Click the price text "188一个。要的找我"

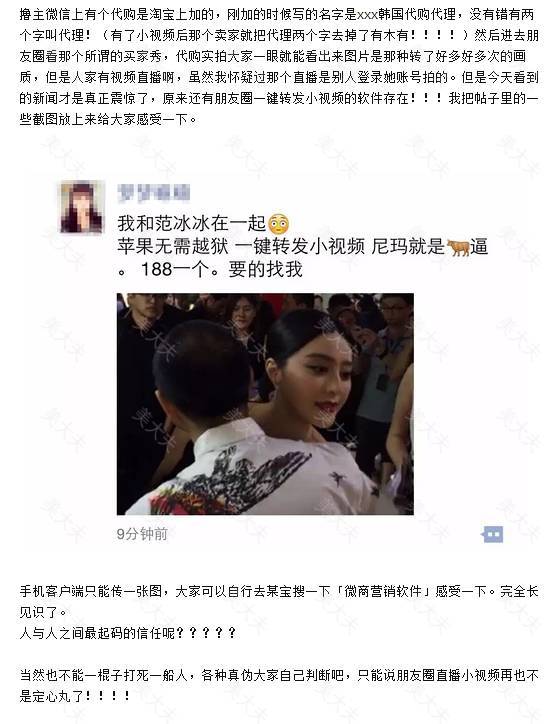click(x=222, y=270)
